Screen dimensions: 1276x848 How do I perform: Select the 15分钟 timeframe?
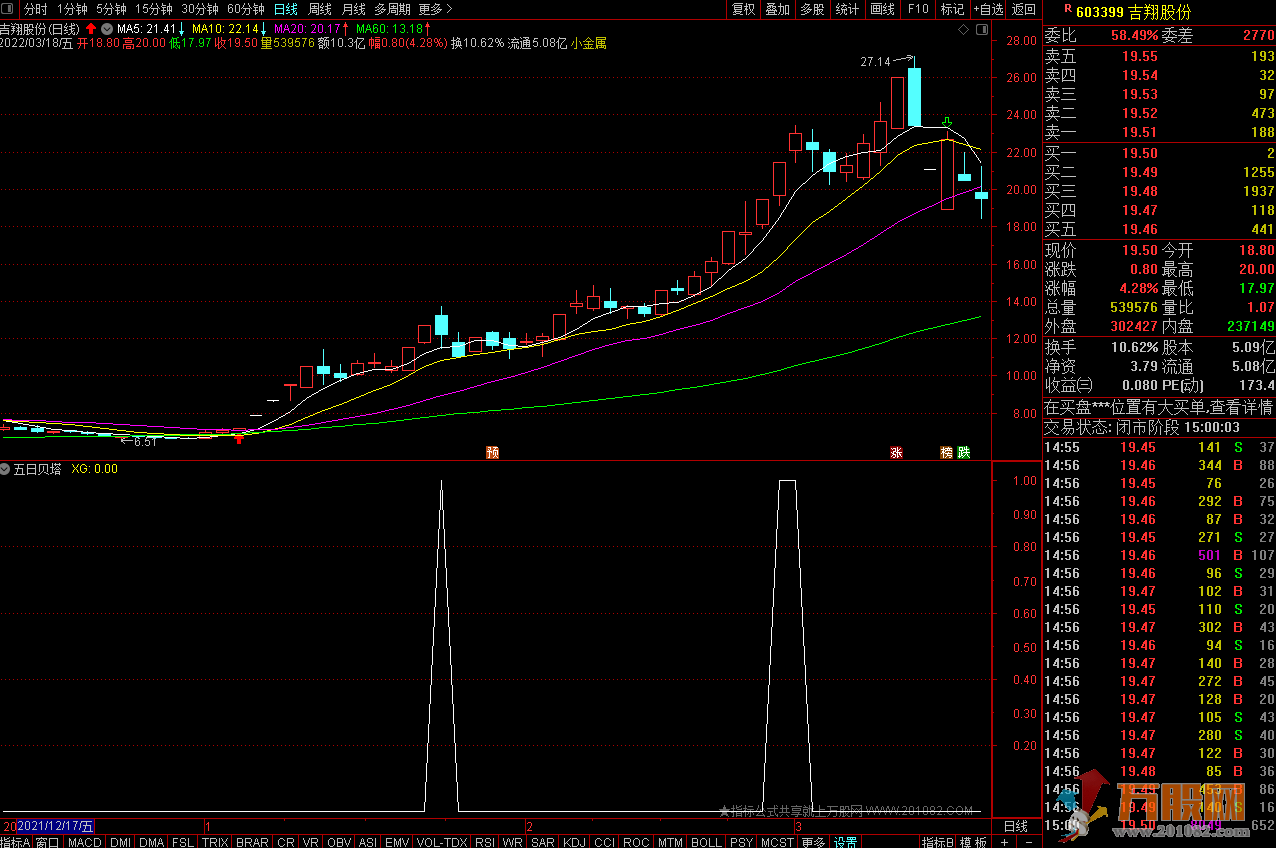point(154,9)
